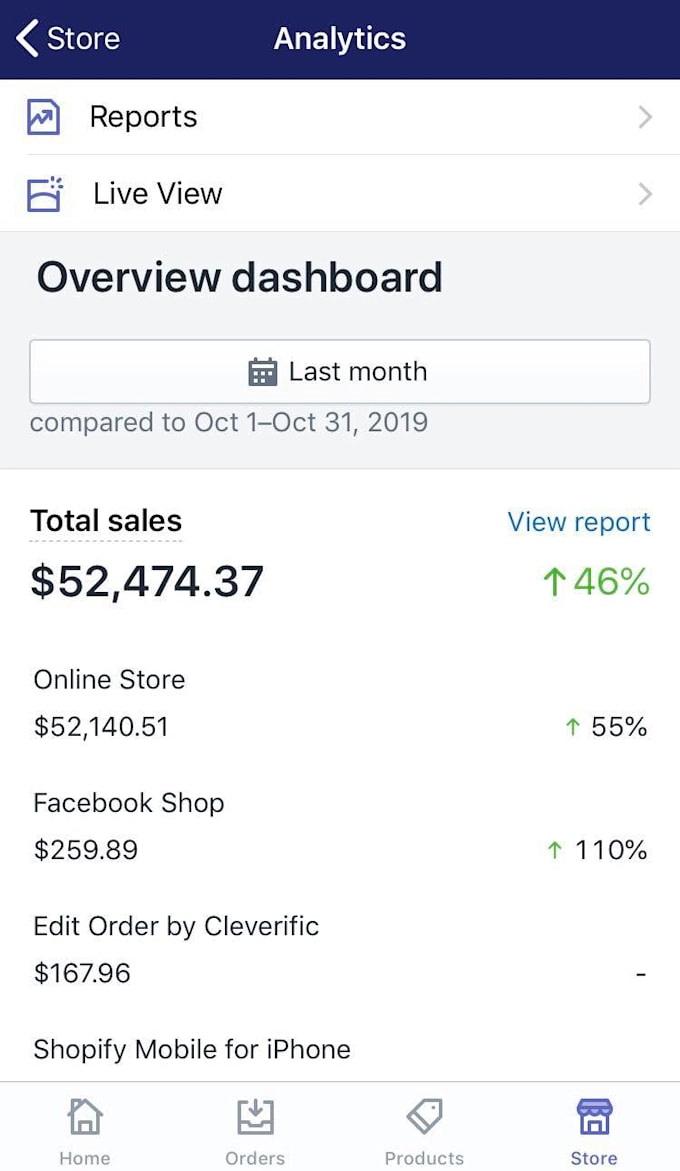Tap the Total sales heading
This screenshot has height=1171, width=680.
[106, 521]
